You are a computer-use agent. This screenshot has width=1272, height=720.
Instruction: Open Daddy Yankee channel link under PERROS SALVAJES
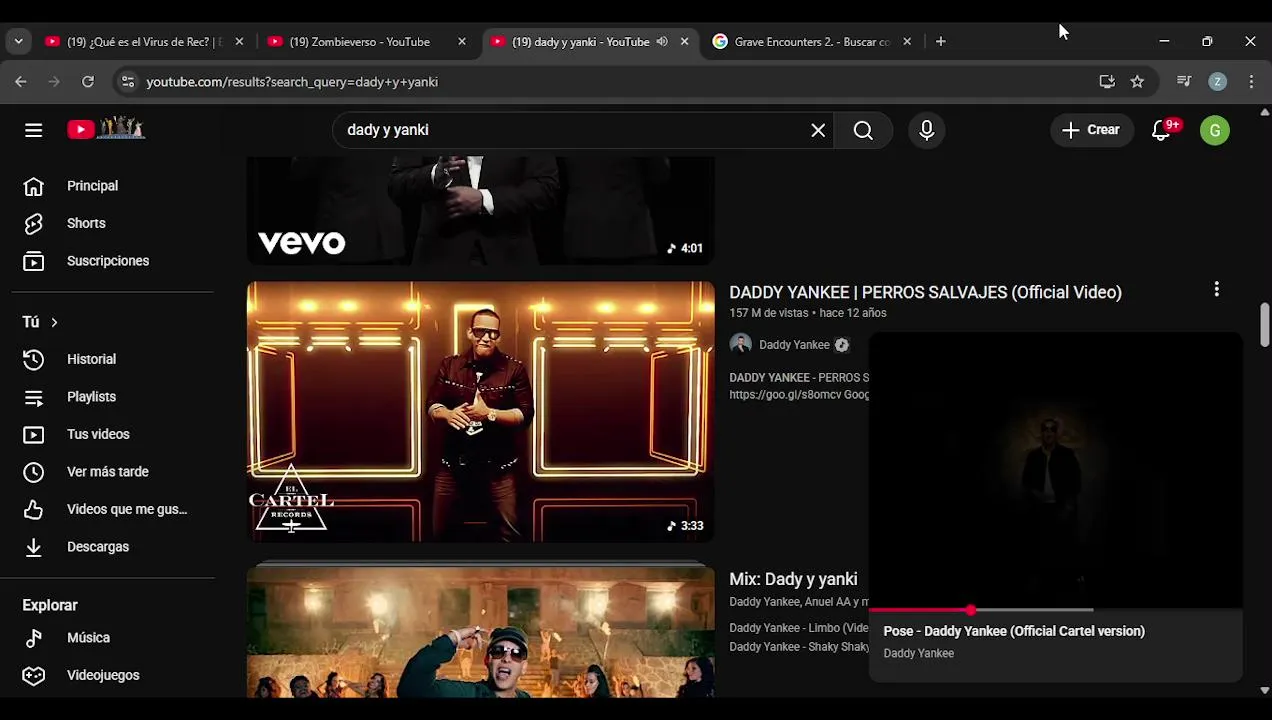pos(794,345)
